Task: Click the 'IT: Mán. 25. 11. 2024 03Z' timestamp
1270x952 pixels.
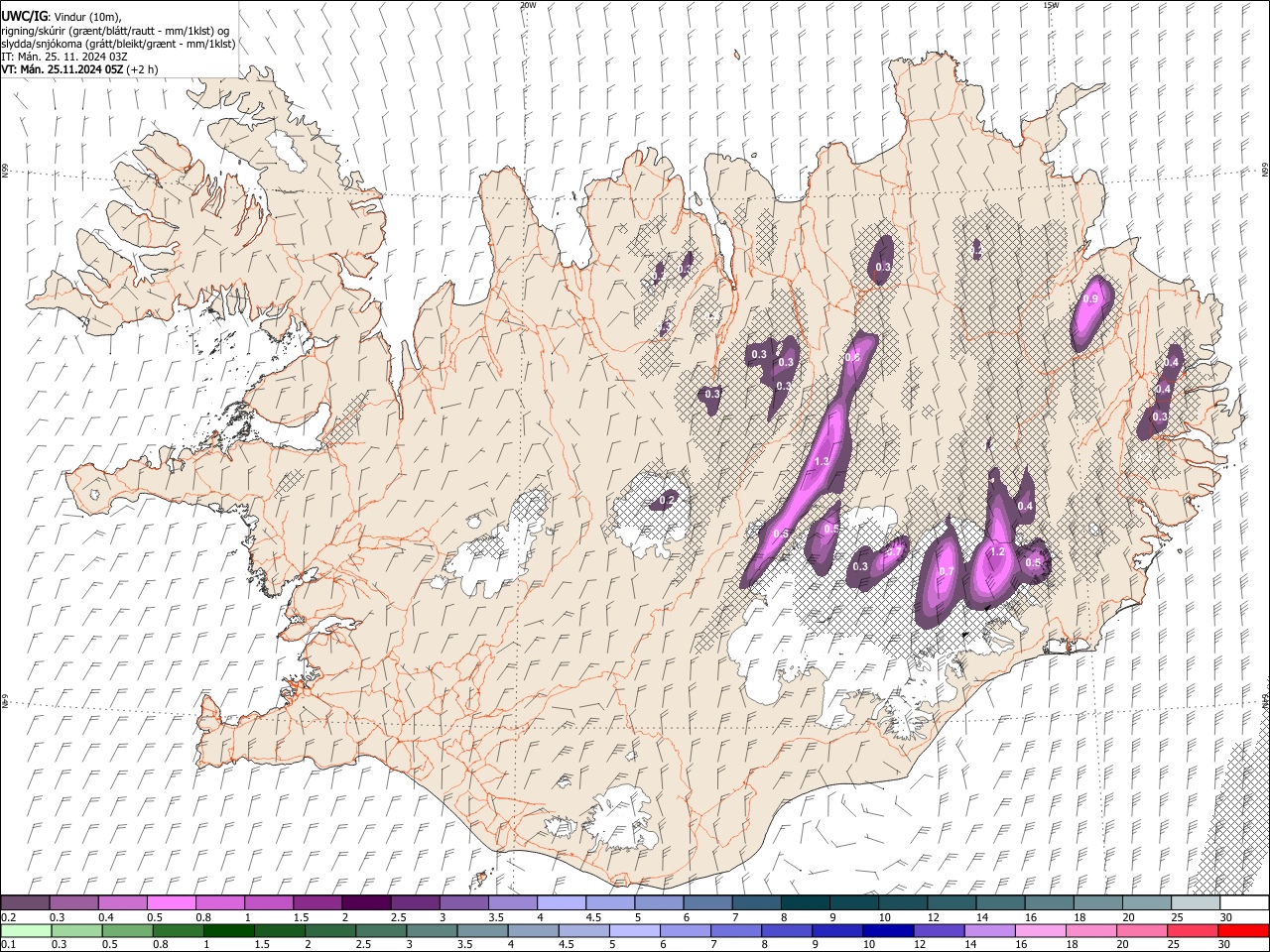Action: point(64,57)
